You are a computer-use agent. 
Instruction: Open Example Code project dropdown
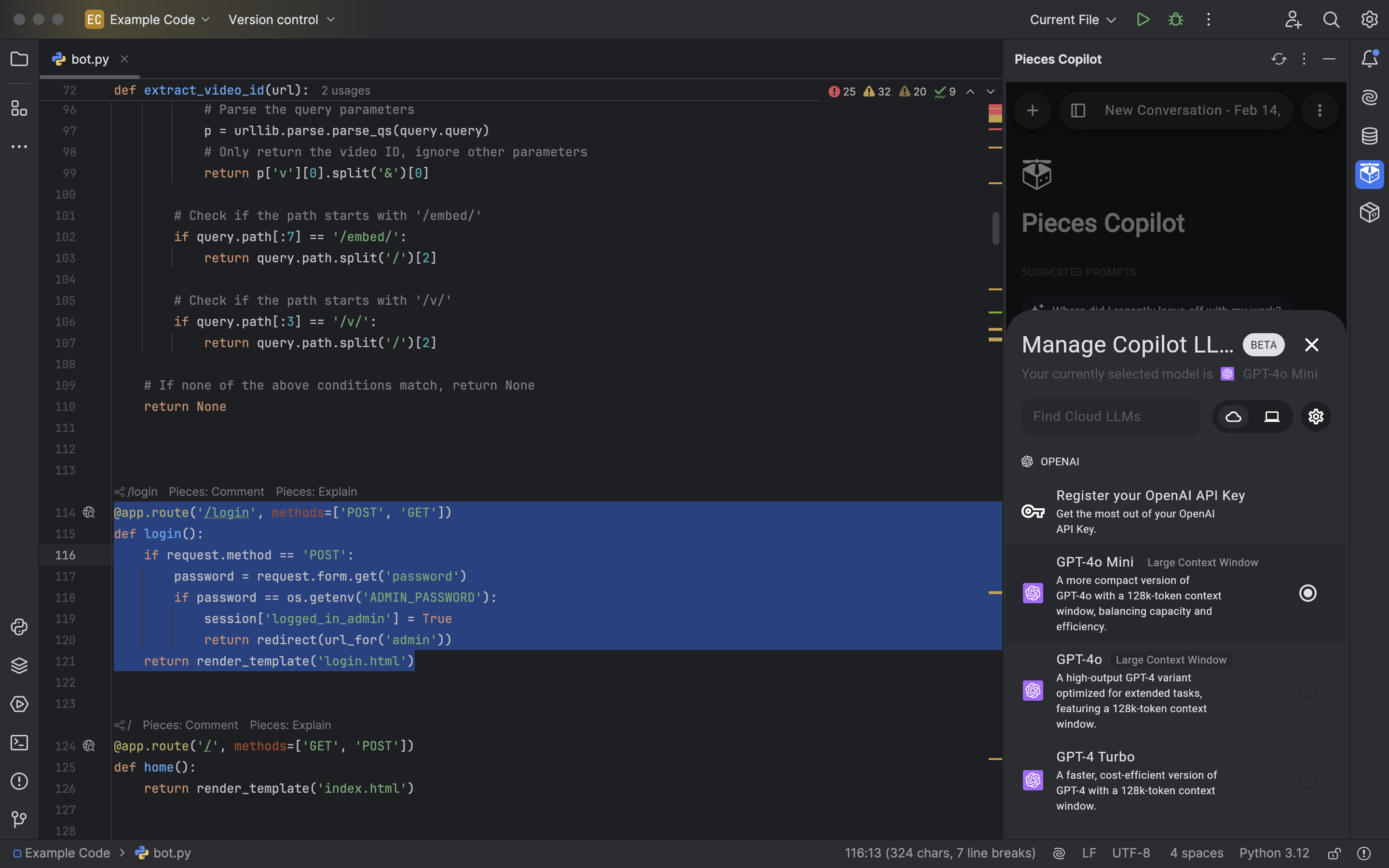click(148, 19)
